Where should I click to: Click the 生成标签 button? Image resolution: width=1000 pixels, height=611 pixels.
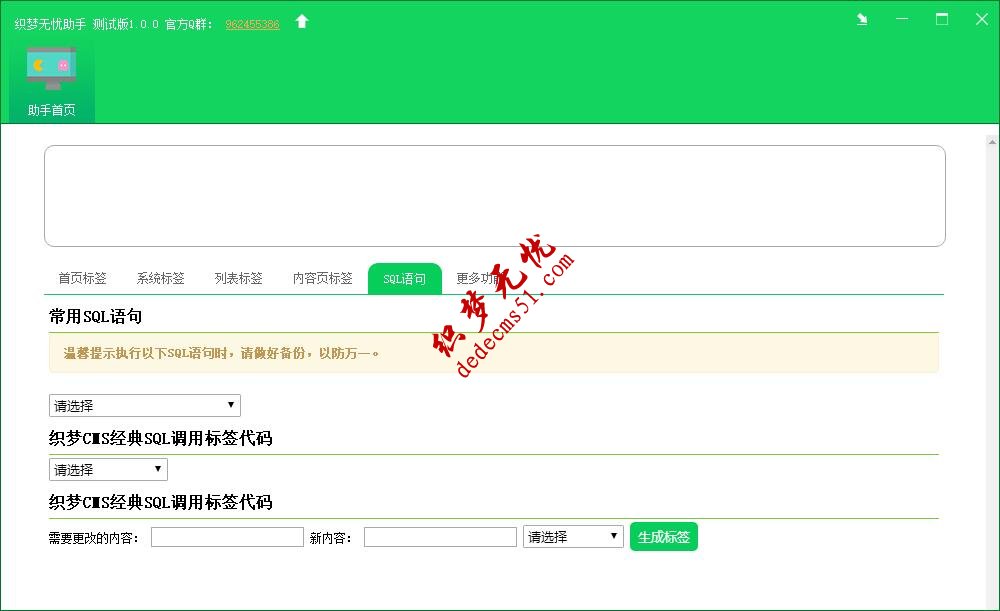[663, 536]
